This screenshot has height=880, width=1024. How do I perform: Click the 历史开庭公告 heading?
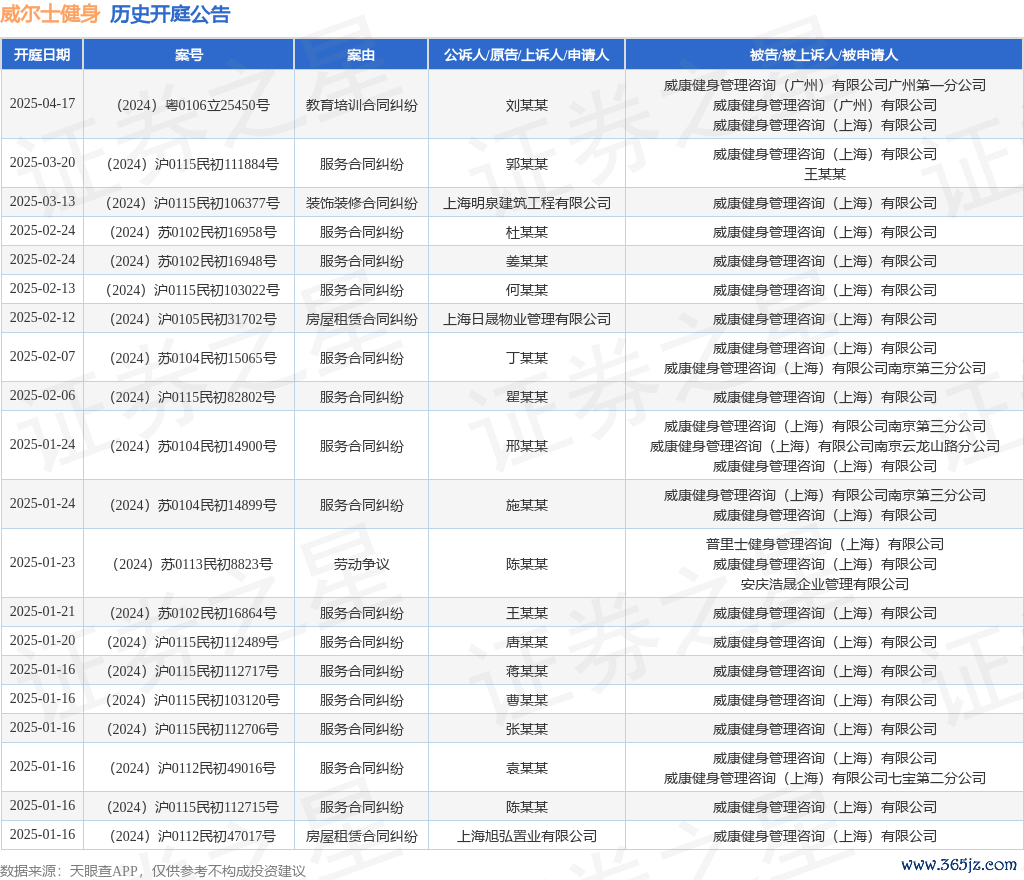[170, 14]
